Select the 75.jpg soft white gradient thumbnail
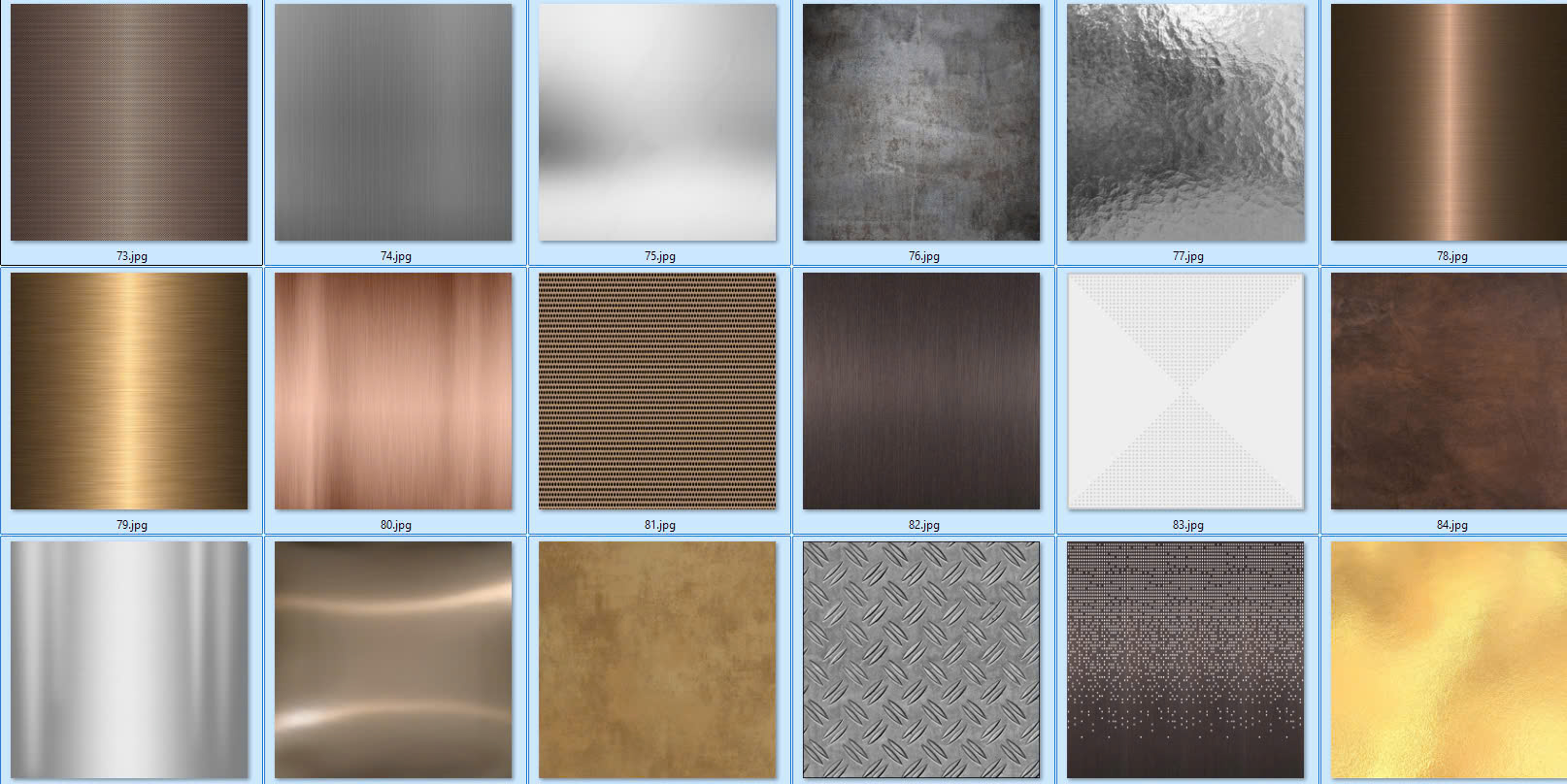This screenshot has width=1567, height=784. pyautogui.click(x=657, y=122)
